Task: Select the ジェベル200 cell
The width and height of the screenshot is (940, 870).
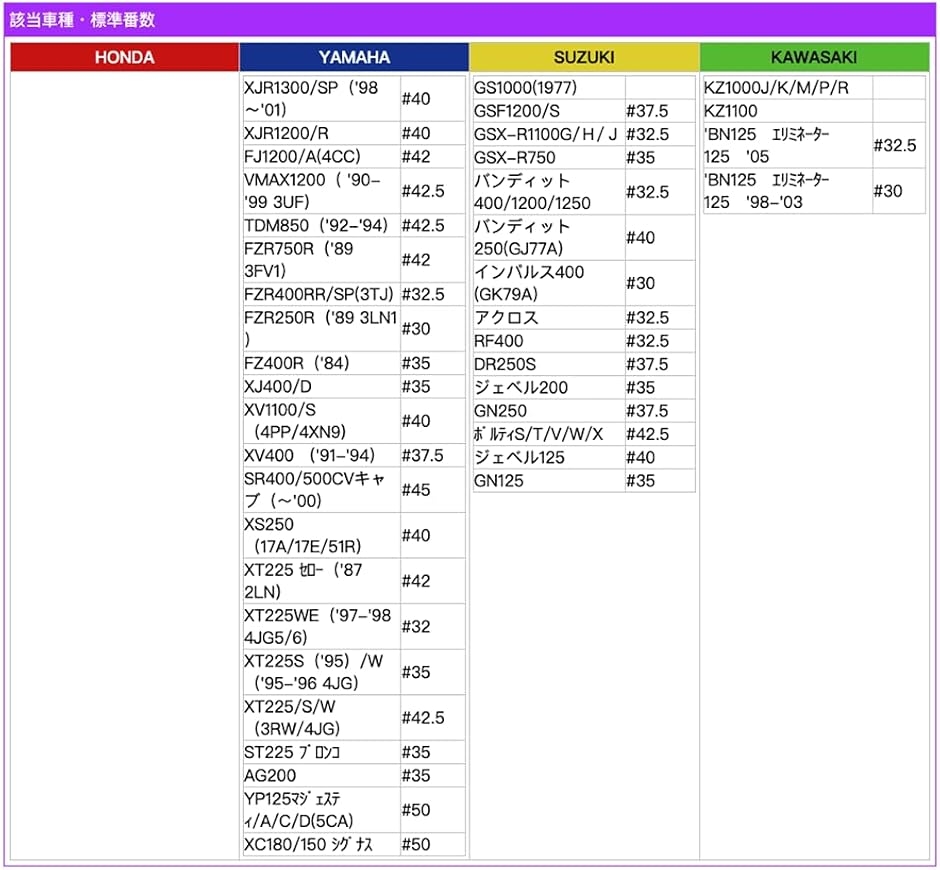Action: point(549,388)
